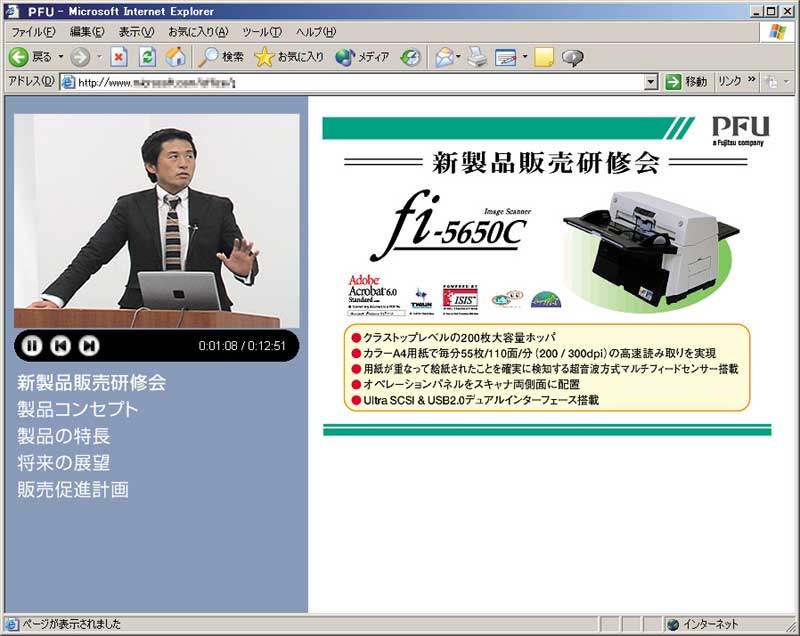This screenshot has width=800, height=636.
Task: Open the 検索 search pane
Action: pos(221,57)
